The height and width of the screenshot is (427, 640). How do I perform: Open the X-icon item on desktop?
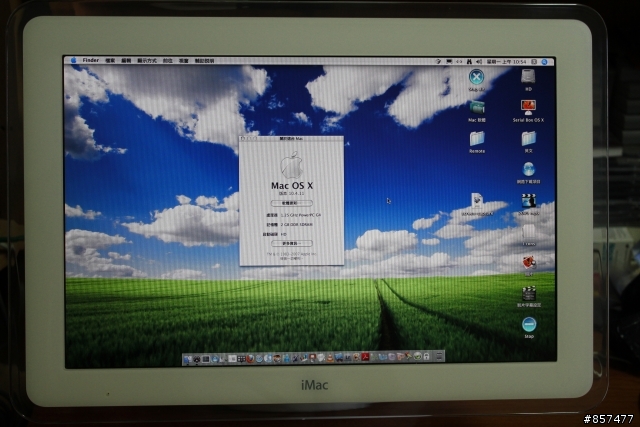point(476,77)
